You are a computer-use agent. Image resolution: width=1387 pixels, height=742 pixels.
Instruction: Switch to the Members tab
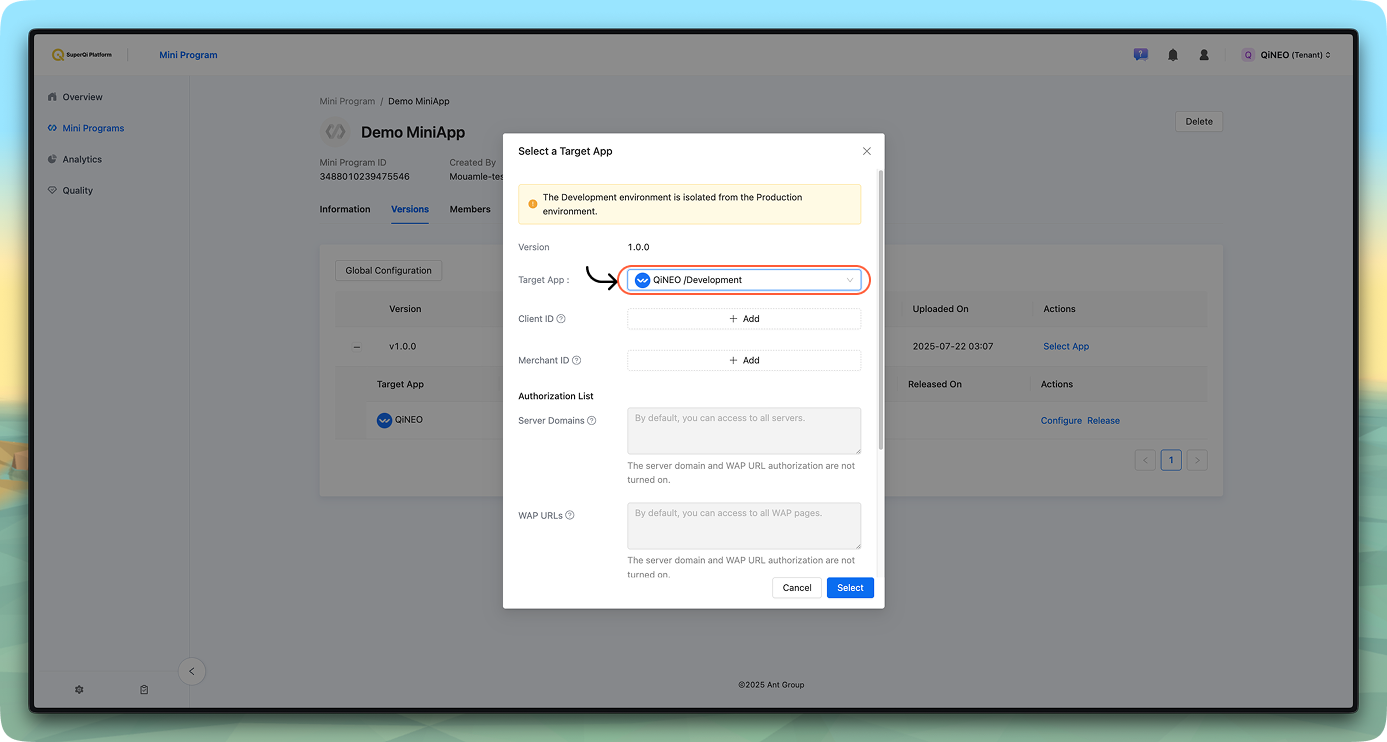(470, 209)
